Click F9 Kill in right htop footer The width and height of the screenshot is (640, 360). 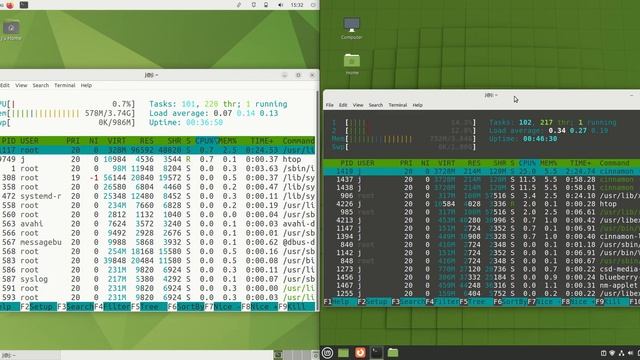612,302
